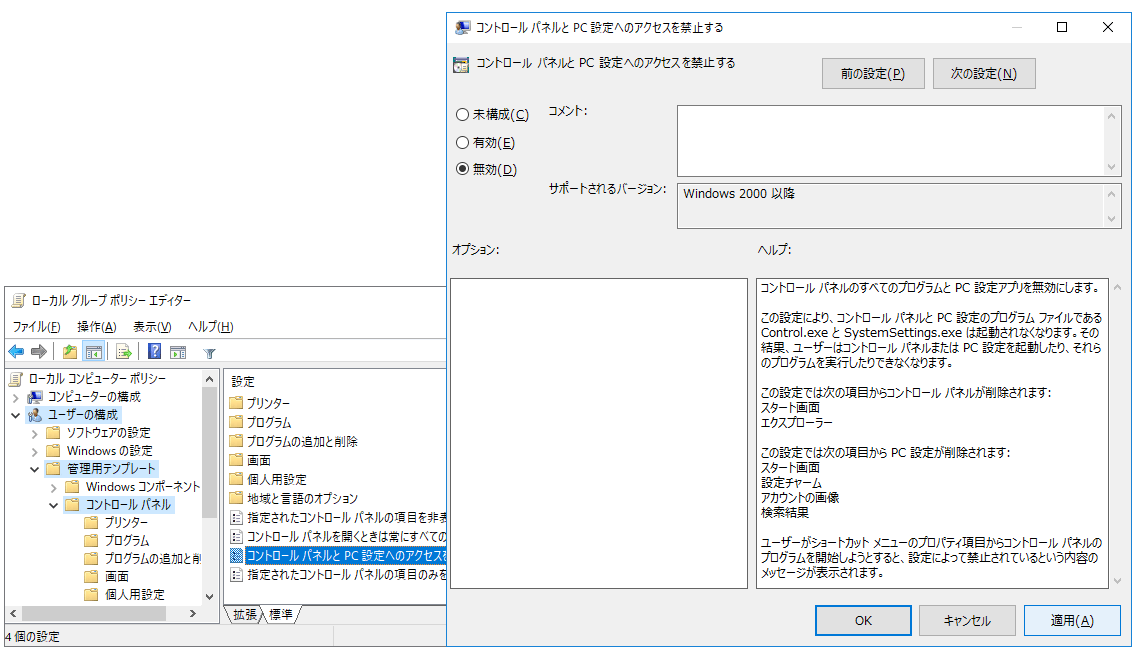This screenshot has width=1135, height=650.
Task: Click the policy dialog title bar icon
Action: 463,28
